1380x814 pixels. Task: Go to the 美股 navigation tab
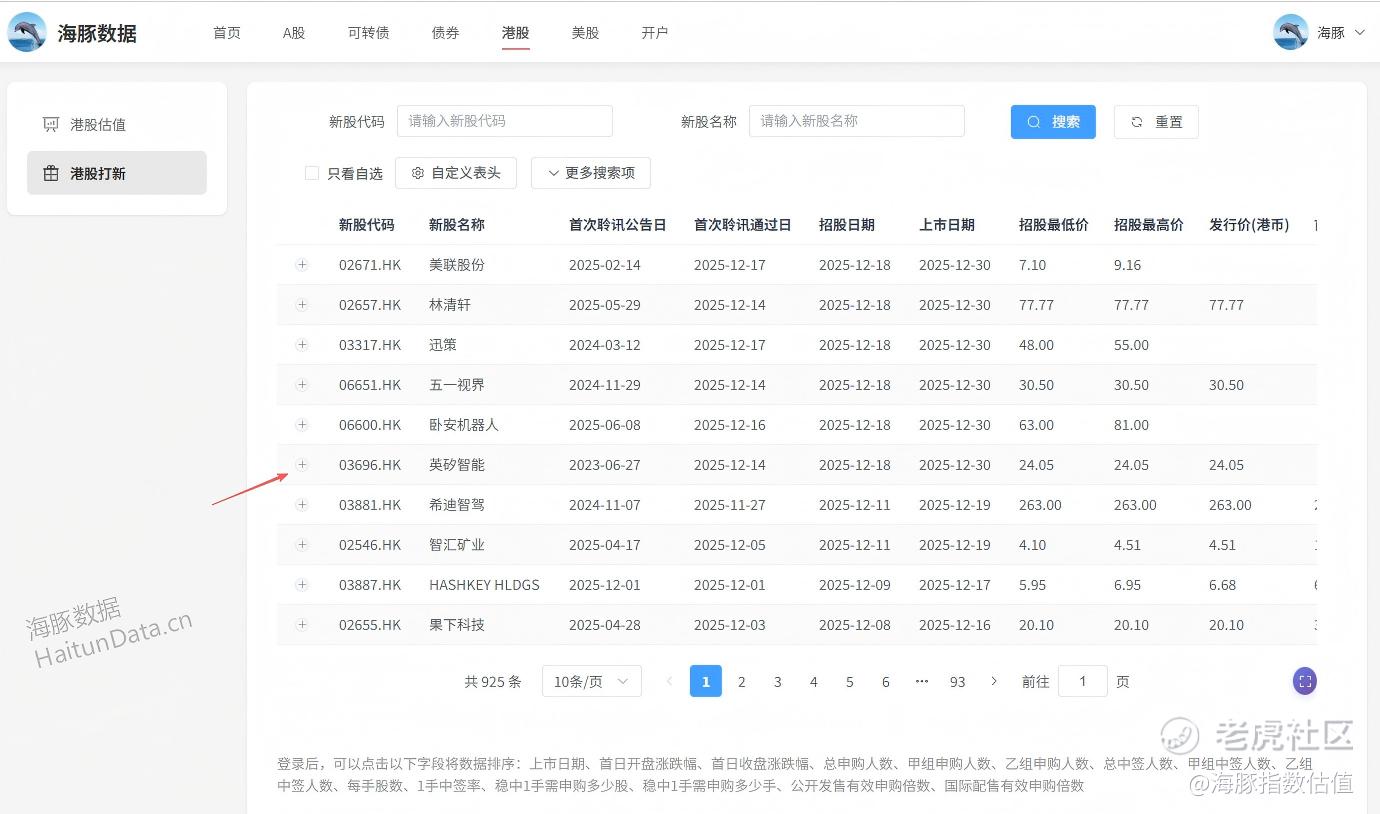click(585, 33)
